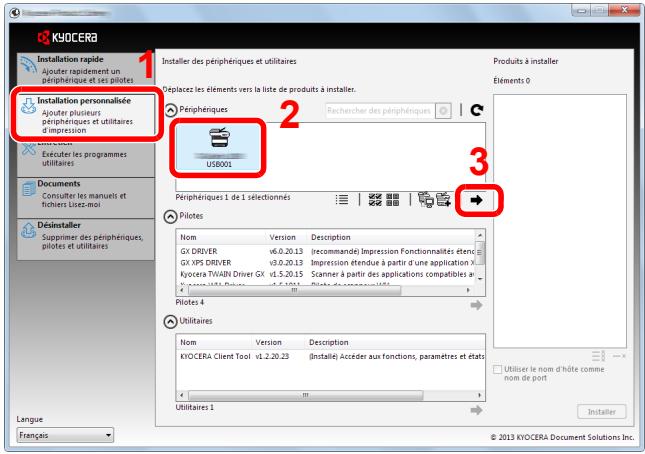
Task: Move selected device to install list
Action: click(476, 200)
